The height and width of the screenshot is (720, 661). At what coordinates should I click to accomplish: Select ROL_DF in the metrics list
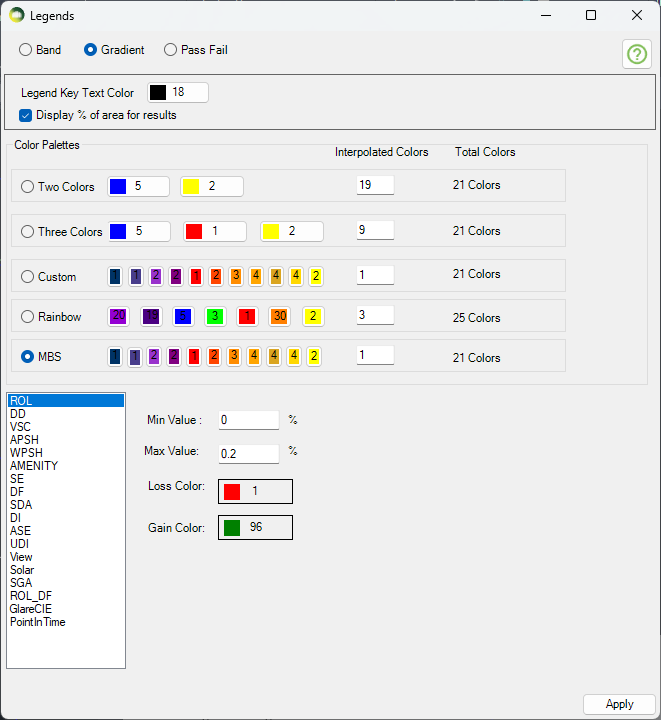[66, 596]
